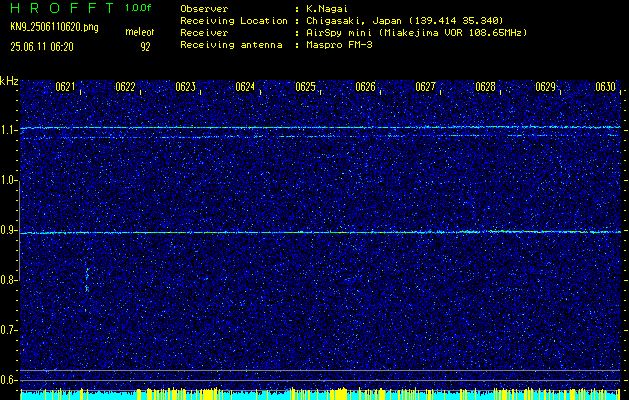This screenshot has width=629, height=400.
Task: Click the 0628 time marker
Action: click(x=485, y=87)
